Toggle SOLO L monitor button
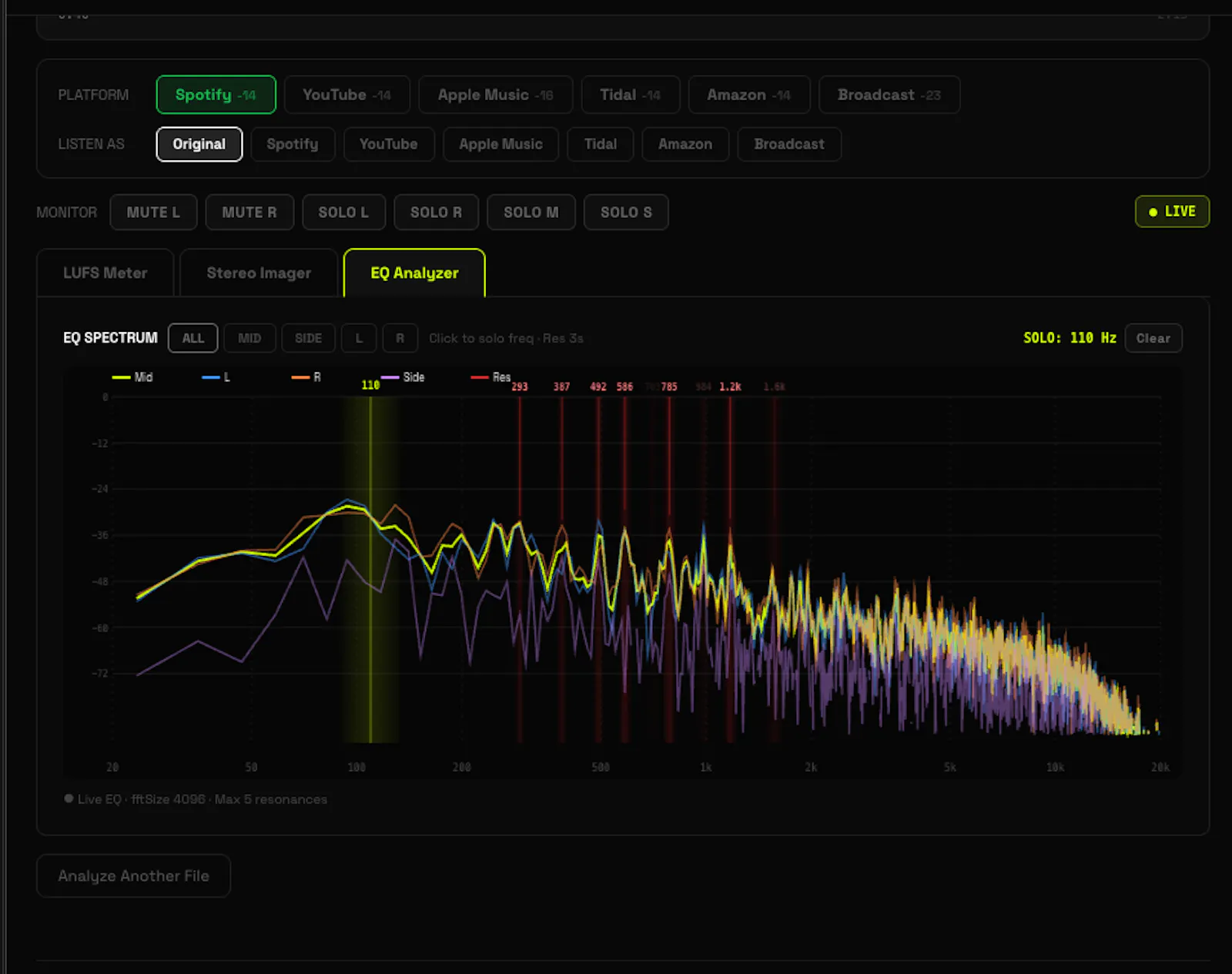The image size is (1232, 974). (343, 212)
